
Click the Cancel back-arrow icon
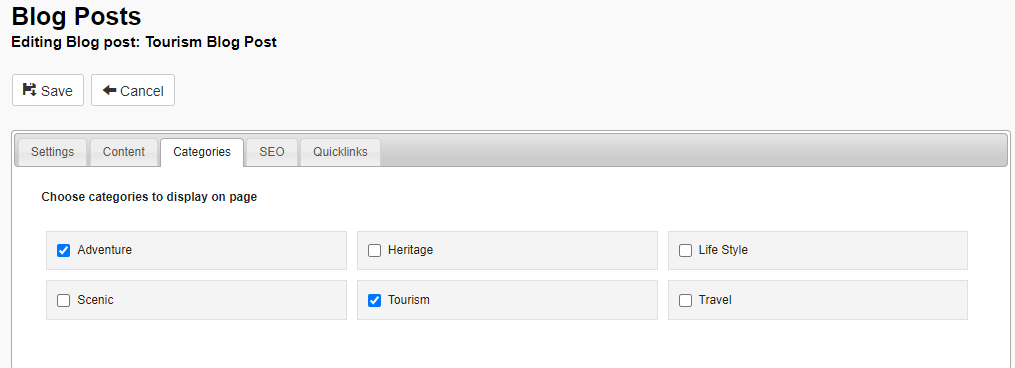click(x=109, y=90)
